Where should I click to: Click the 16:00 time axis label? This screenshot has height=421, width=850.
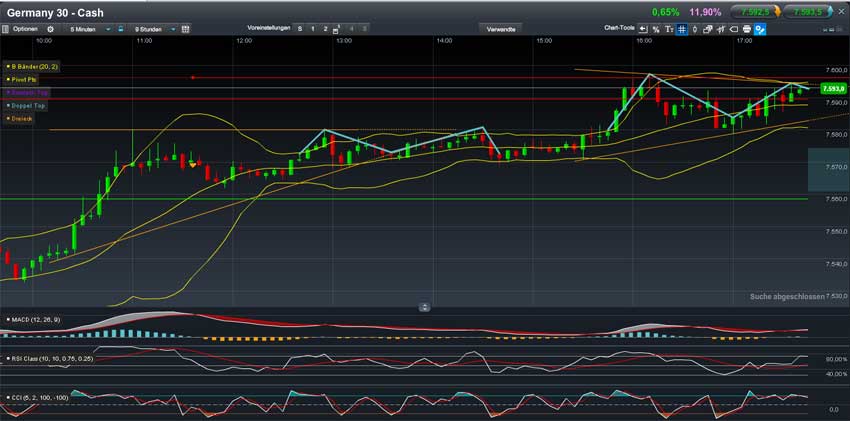click(645, 41)
